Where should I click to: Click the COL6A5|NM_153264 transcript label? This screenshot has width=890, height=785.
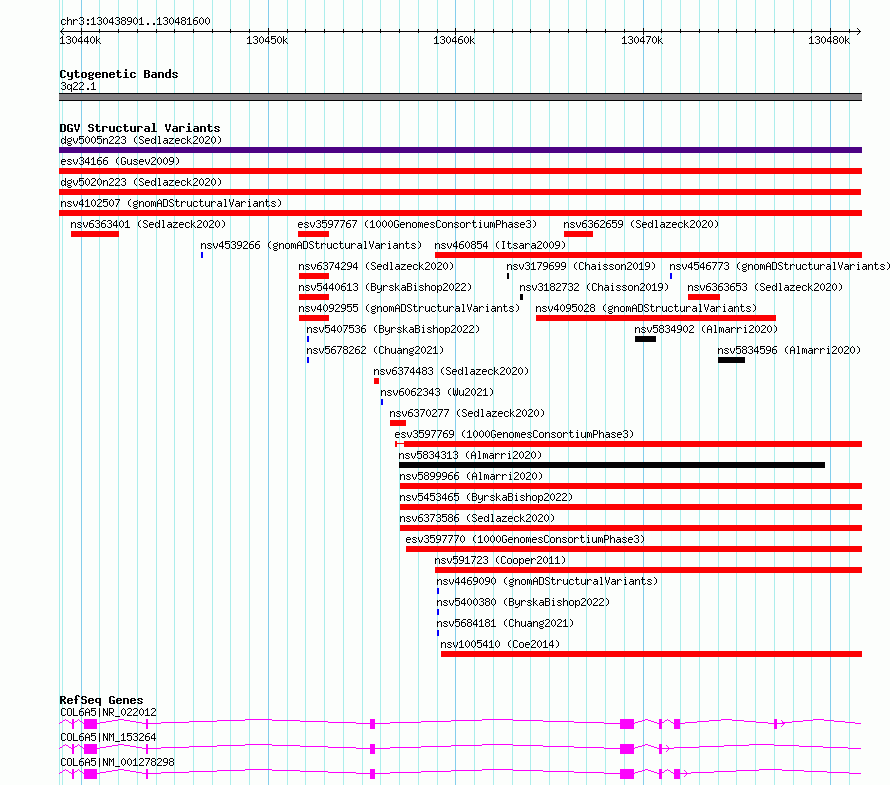click(108, 737)
